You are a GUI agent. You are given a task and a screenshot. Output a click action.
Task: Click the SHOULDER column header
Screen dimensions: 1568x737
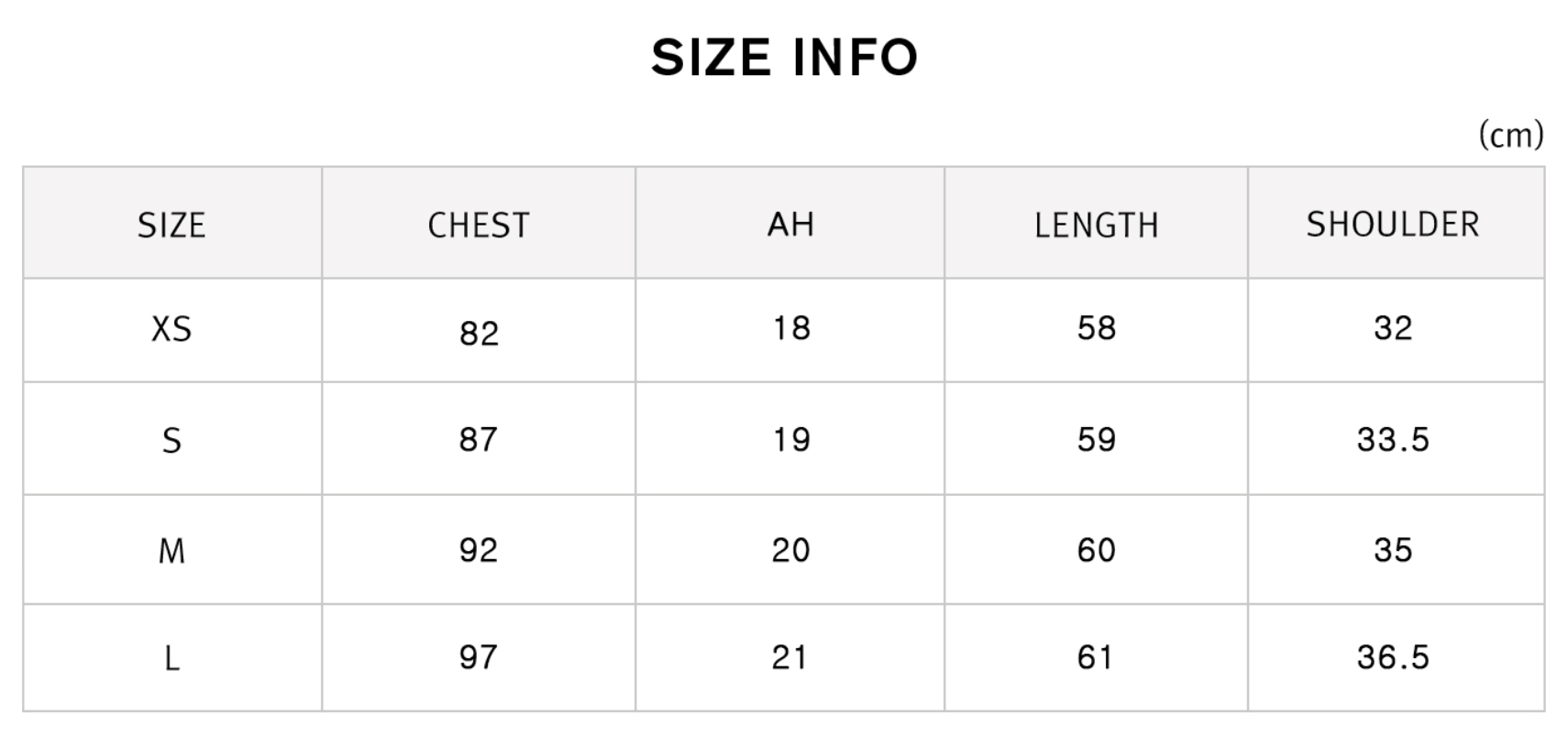pos(1393,224)
